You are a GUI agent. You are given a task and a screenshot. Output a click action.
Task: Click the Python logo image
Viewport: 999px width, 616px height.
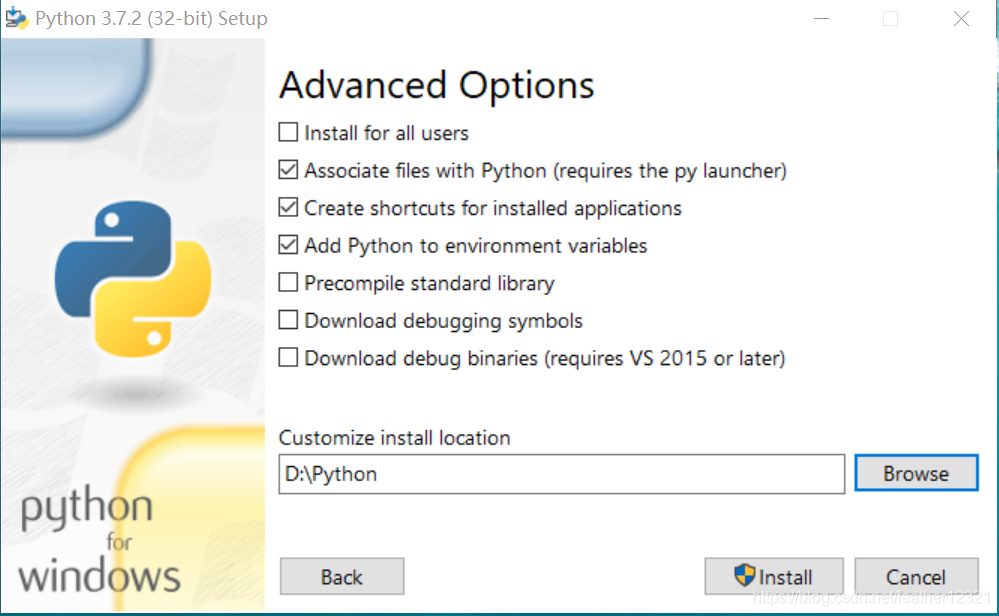pos(133,278)
